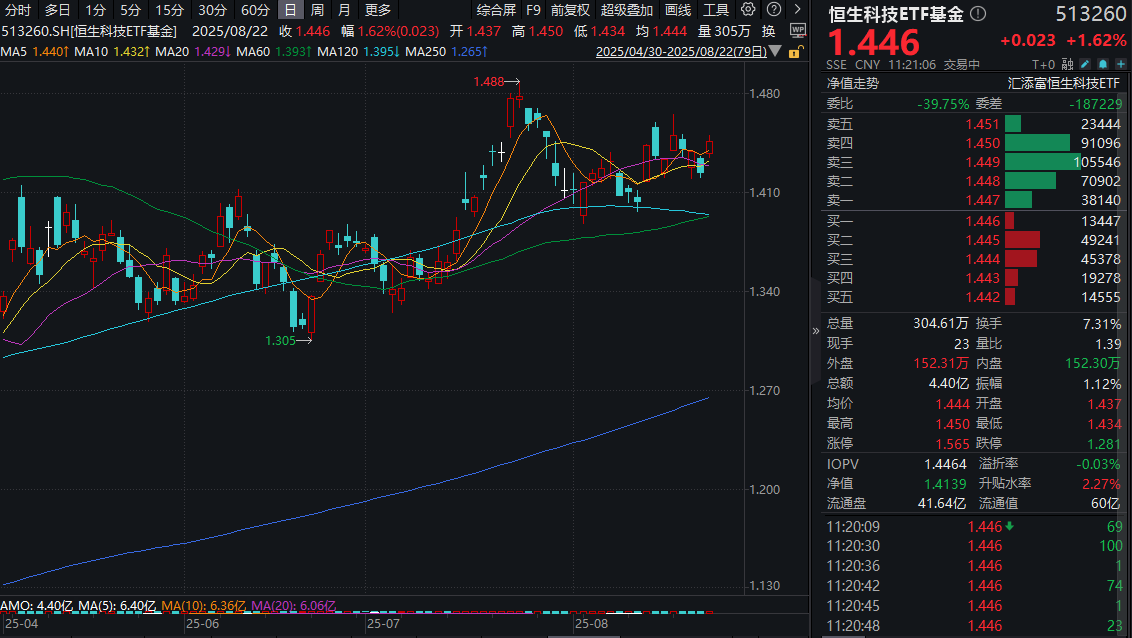1132x638 pixels.
Task: Click the 融 margin indicator
Action: click(x=1067, y=64)
